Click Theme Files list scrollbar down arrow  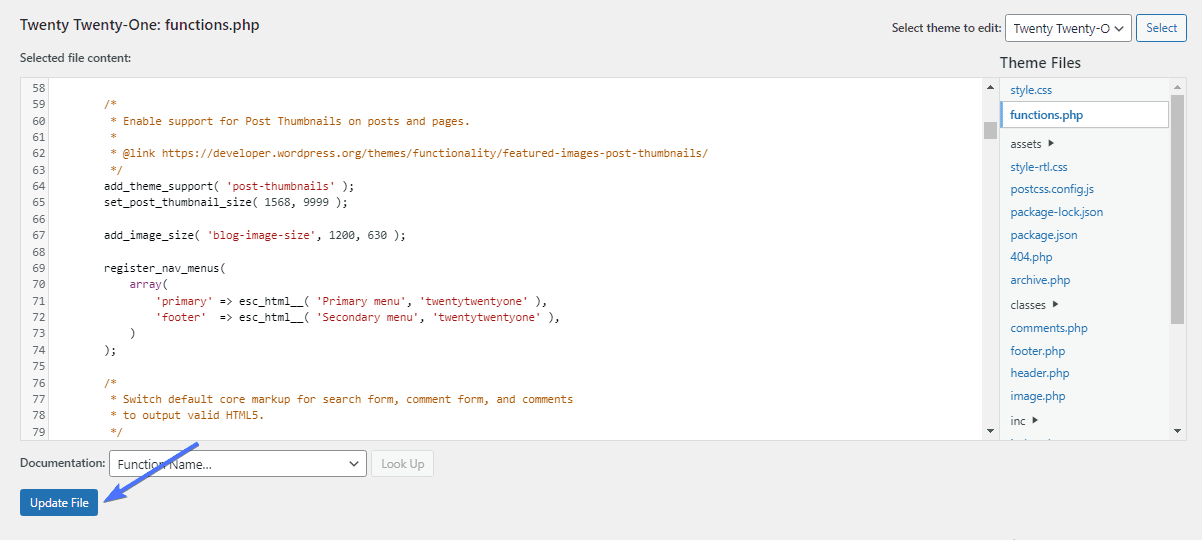(x=1177, y=431)
